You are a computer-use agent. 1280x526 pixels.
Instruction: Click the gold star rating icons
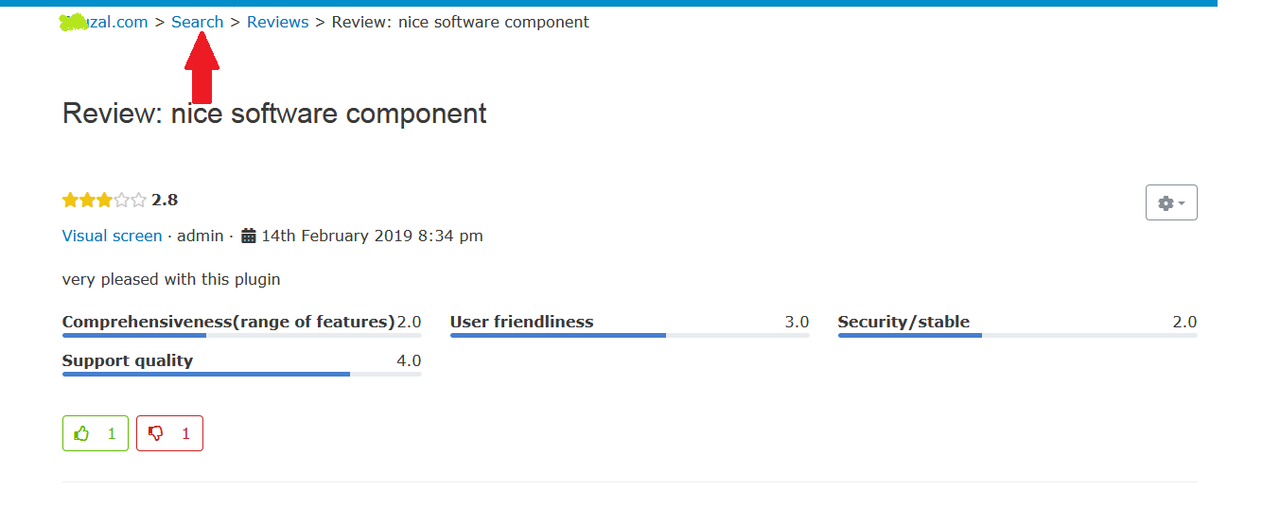(87, 200)
